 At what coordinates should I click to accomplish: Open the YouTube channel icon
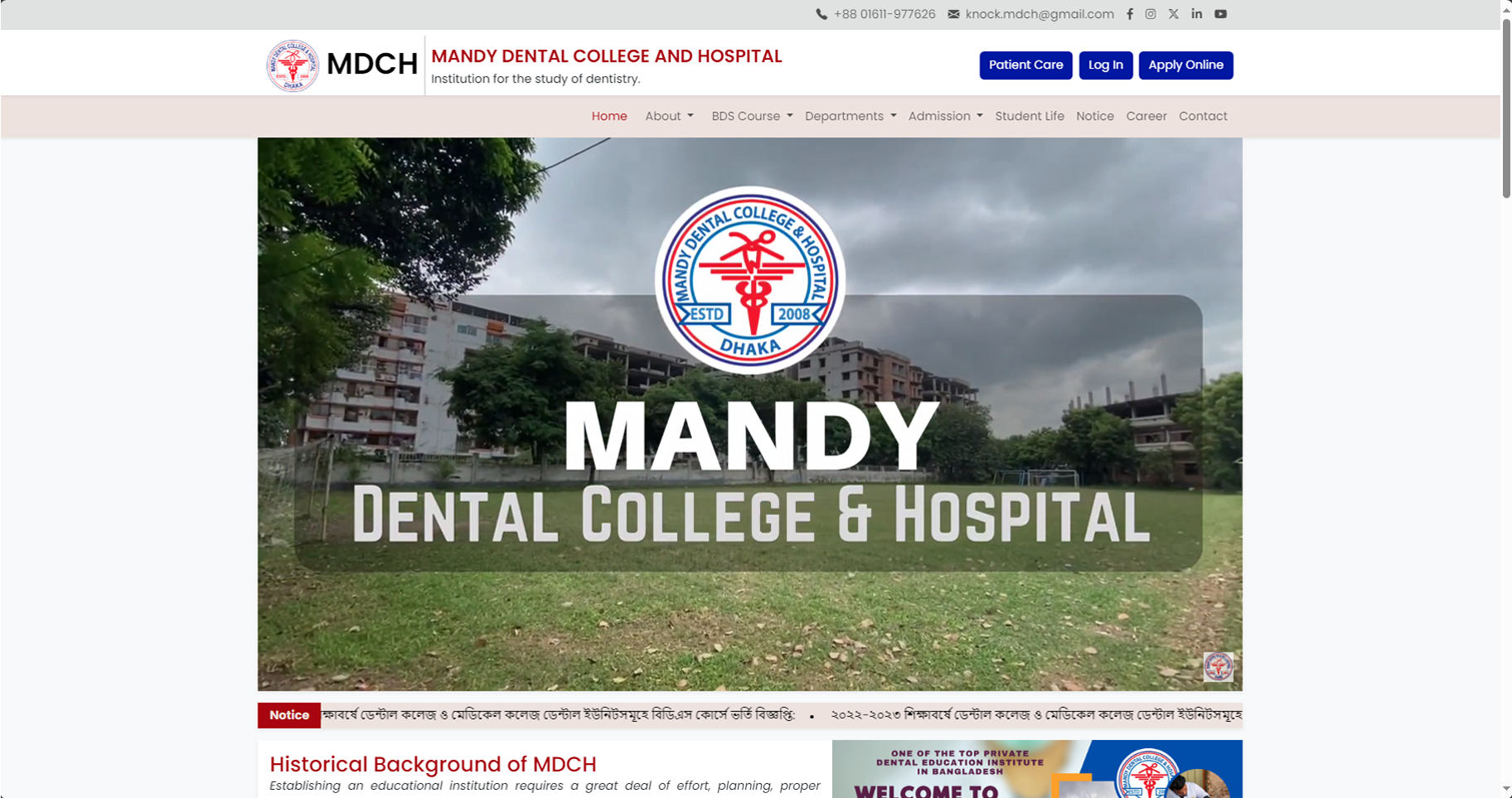(x=1221, y=14)
